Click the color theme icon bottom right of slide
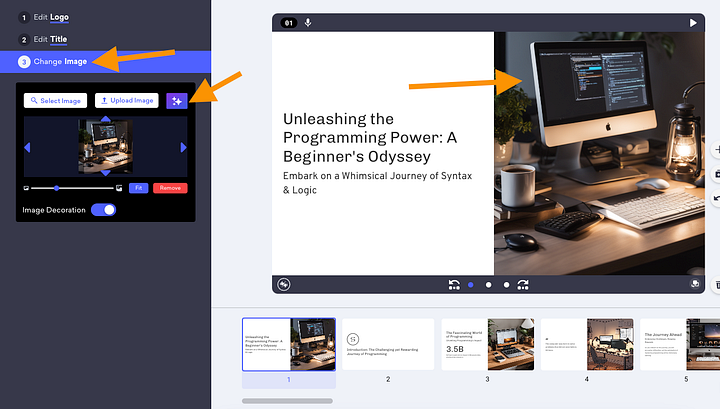This screenshot has height=409, width=720. [x=695, y=284]
